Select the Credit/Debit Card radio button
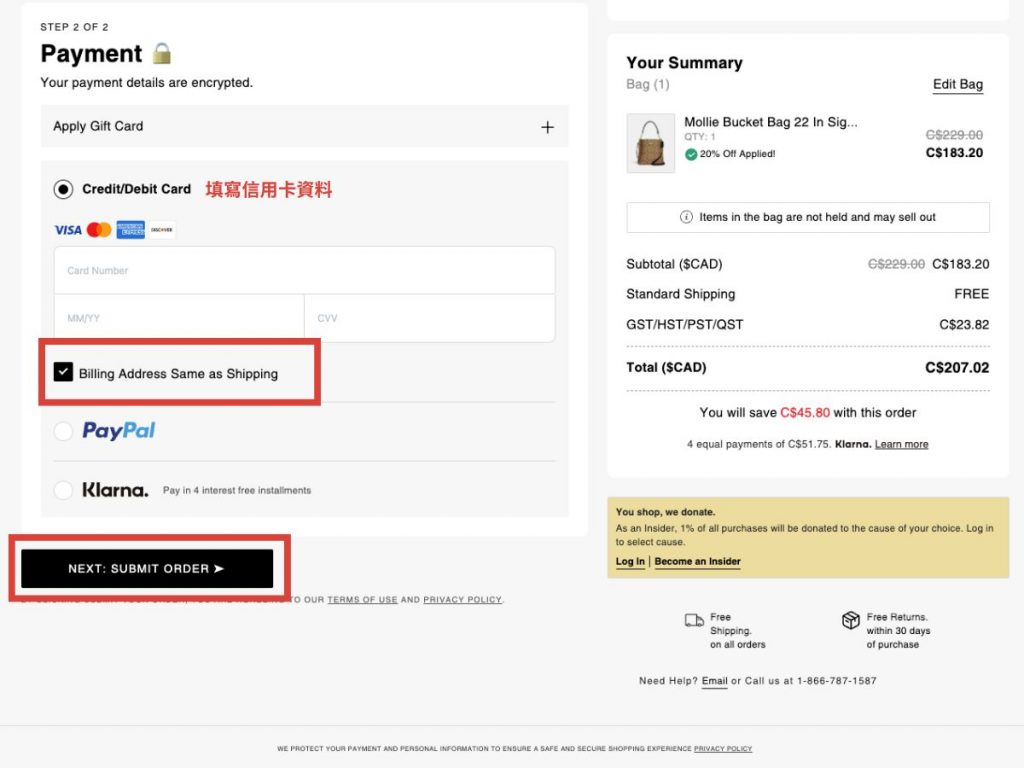The image size is (1024, 768). [x=64, y=189]
